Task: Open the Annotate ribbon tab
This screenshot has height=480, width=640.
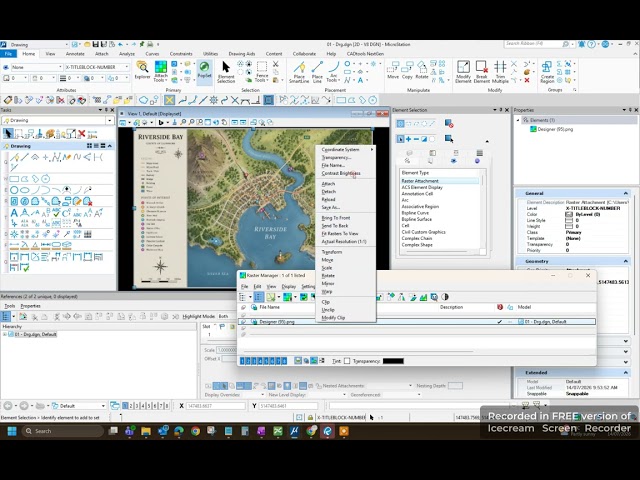Action: [x=75, y=54]
